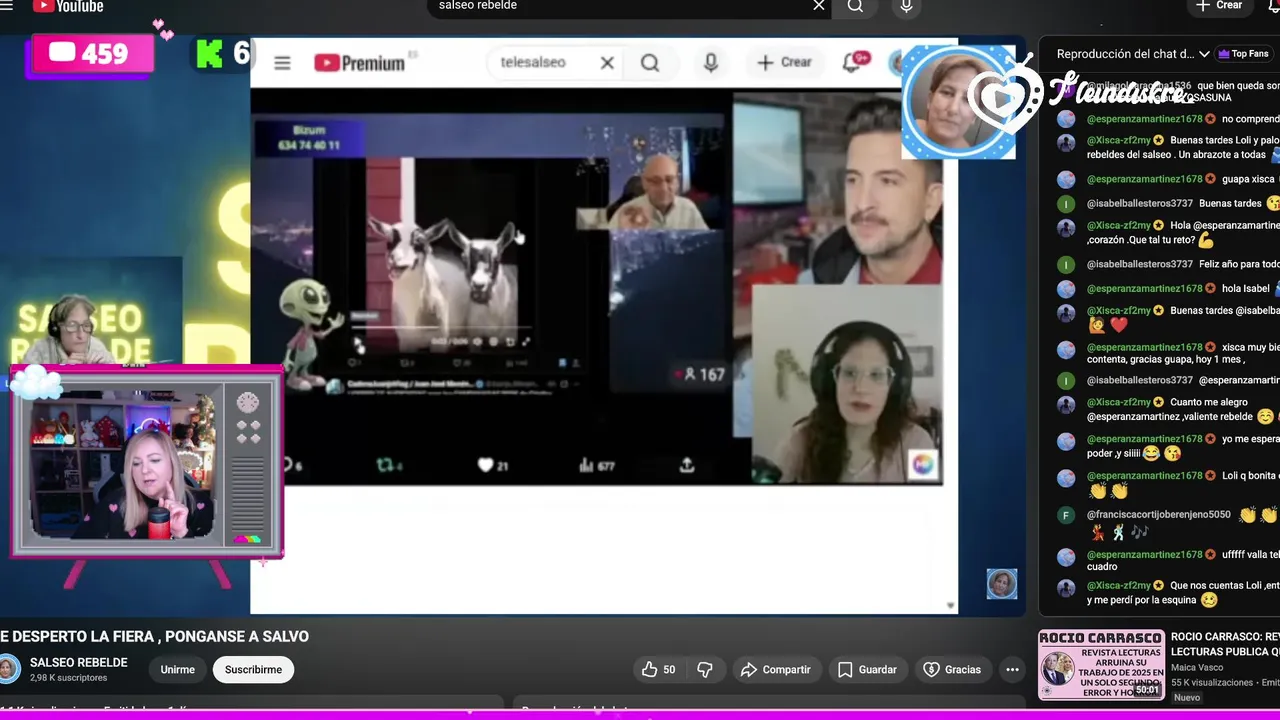
Task: Click the SALSEO REBELDE channel avatar
Action: click(x=9, y=669)
